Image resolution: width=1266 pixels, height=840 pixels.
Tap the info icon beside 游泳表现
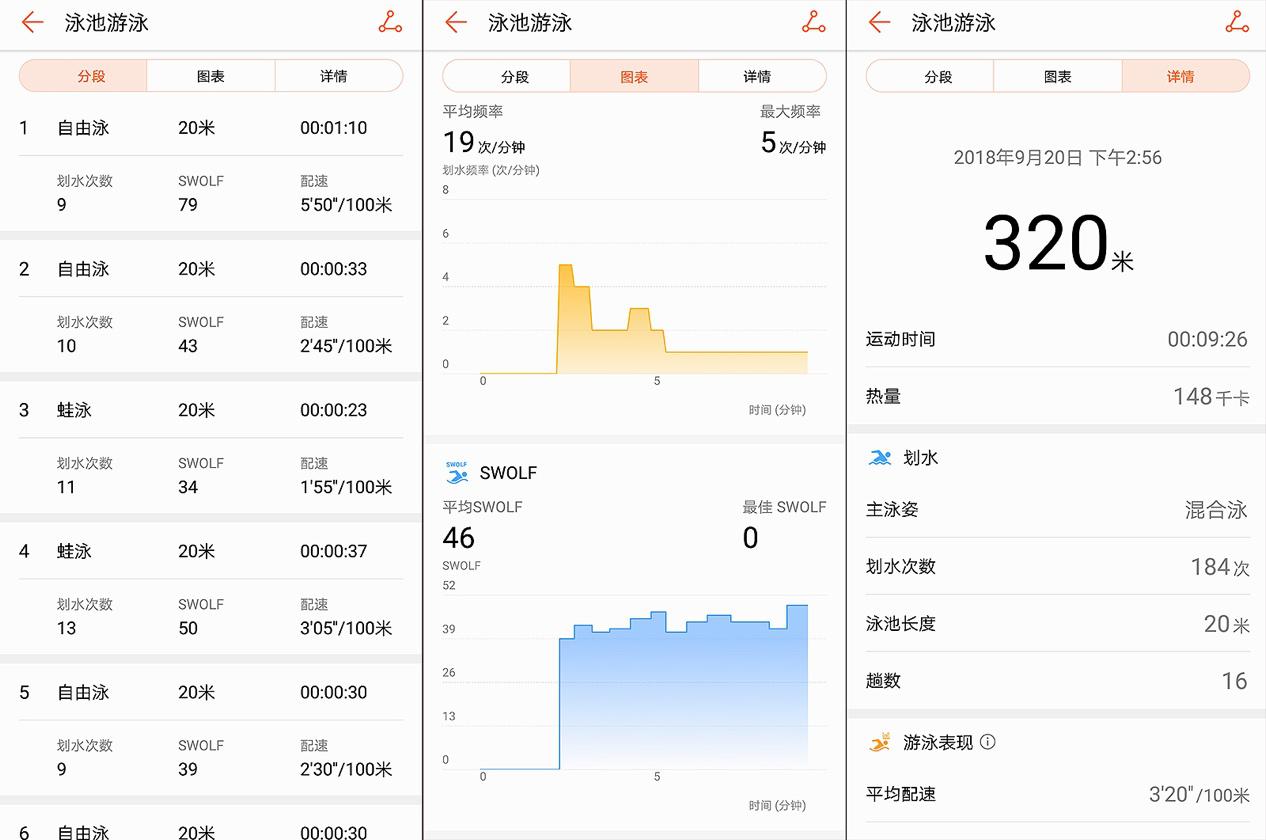(988, 742)
